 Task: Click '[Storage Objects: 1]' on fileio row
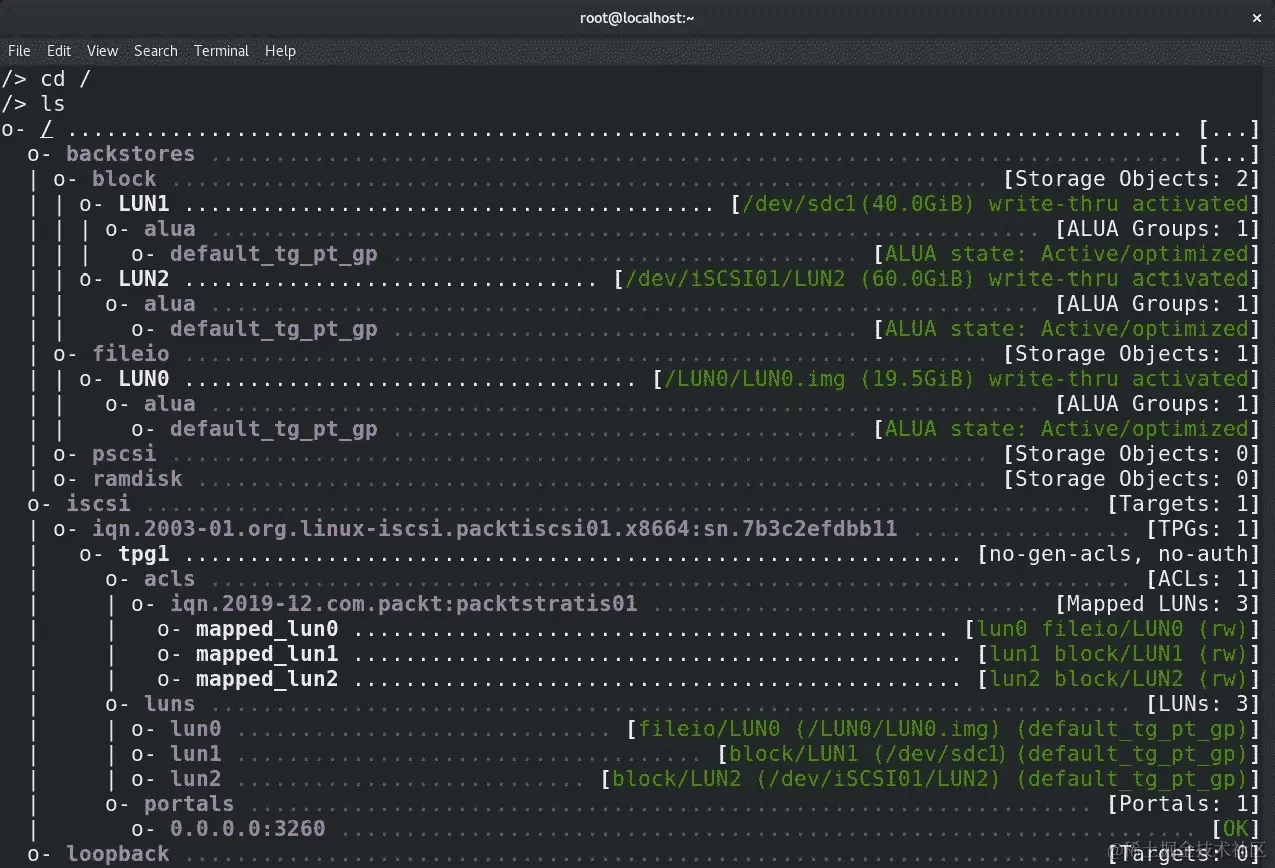click(x=1130, y=354)
